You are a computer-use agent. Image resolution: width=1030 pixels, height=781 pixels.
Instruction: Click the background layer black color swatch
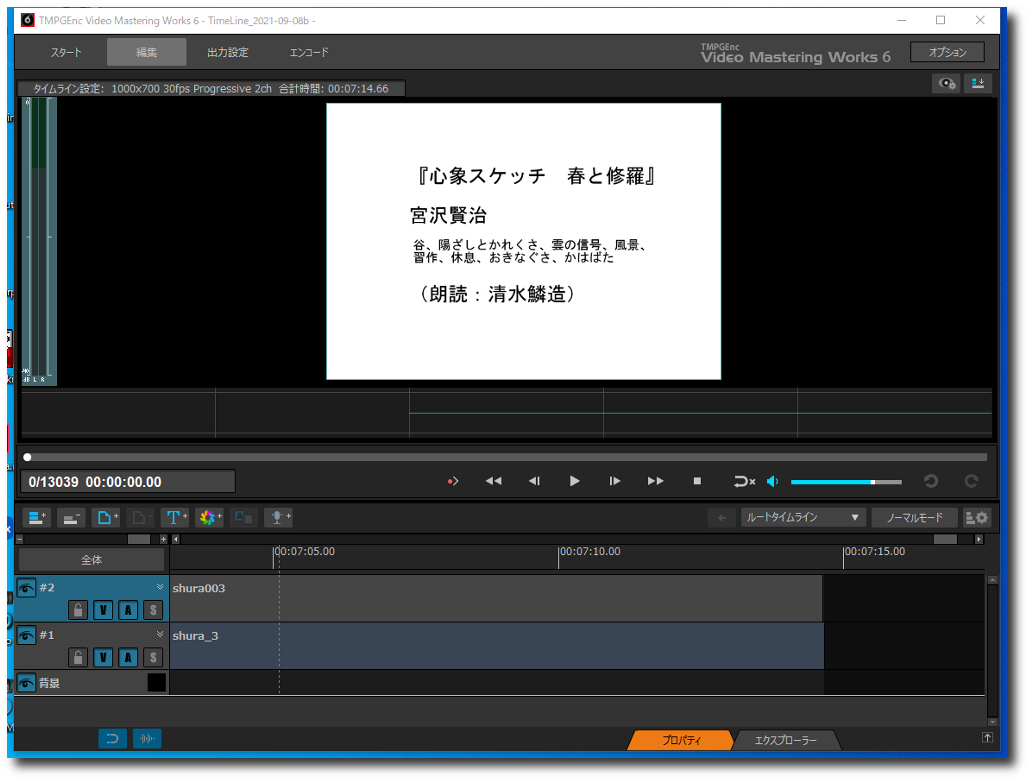[x=156, y=683]
